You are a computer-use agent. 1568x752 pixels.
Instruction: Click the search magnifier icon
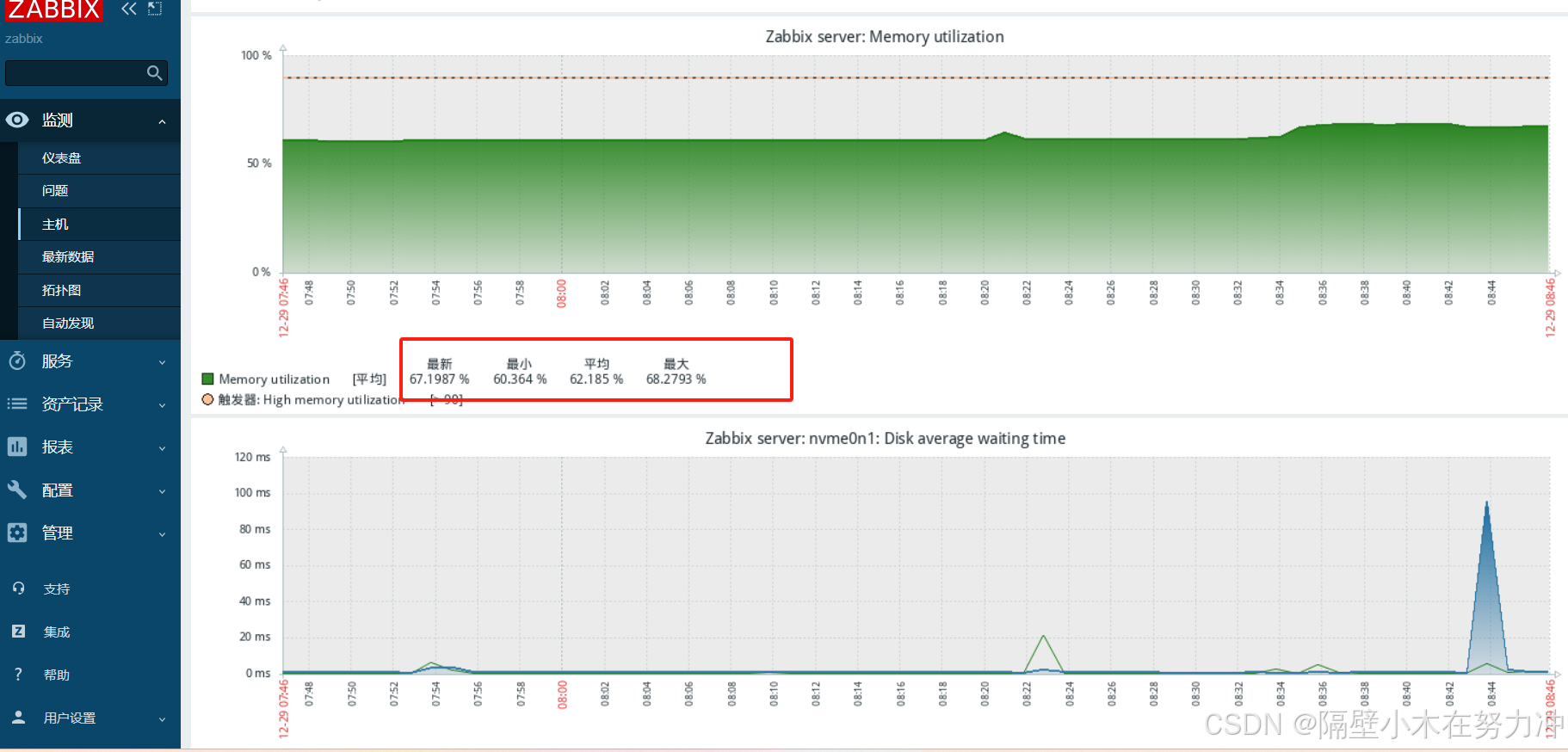coord(155,73)
